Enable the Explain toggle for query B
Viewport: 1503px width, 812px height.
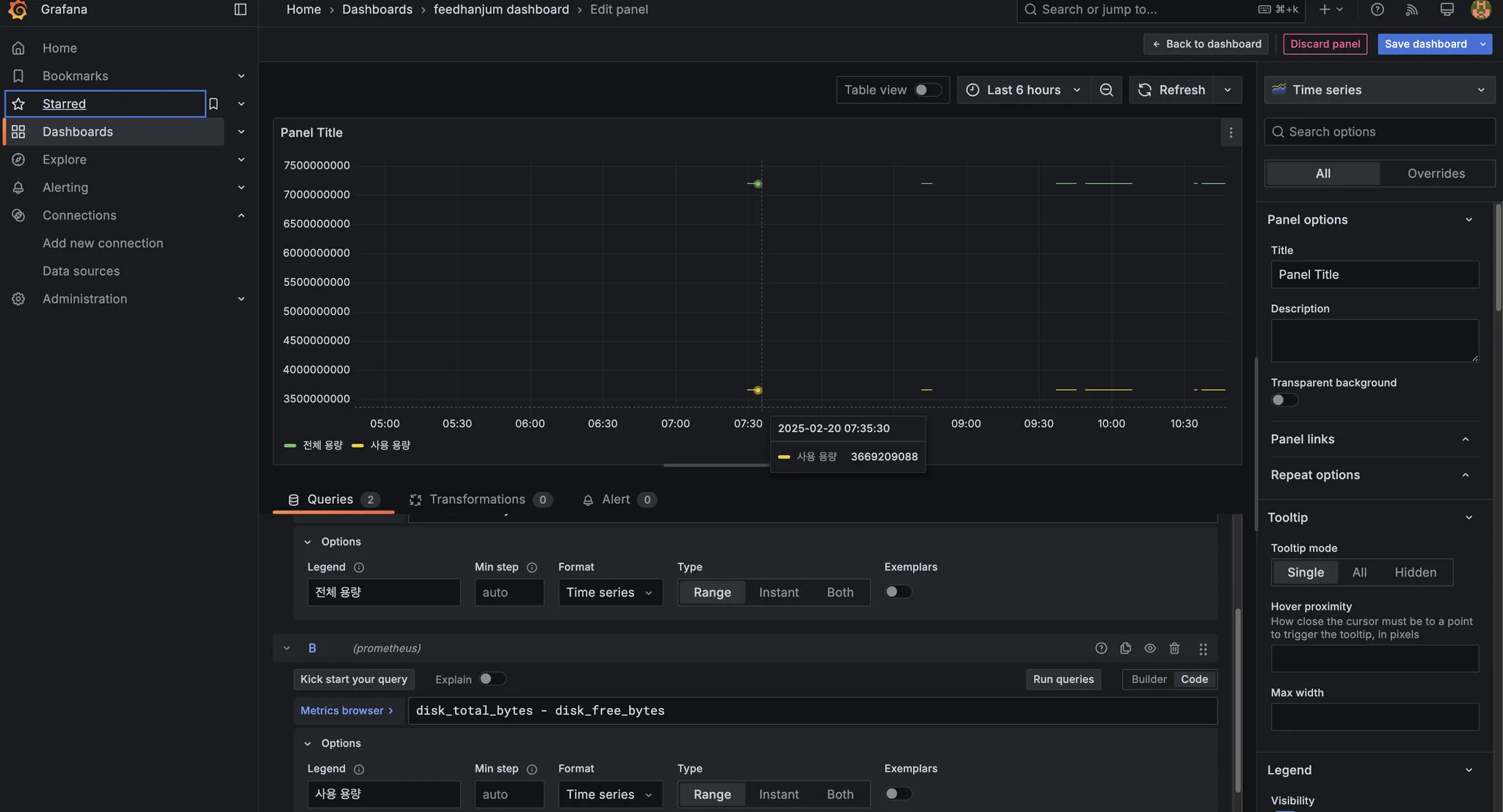point(492,679)
